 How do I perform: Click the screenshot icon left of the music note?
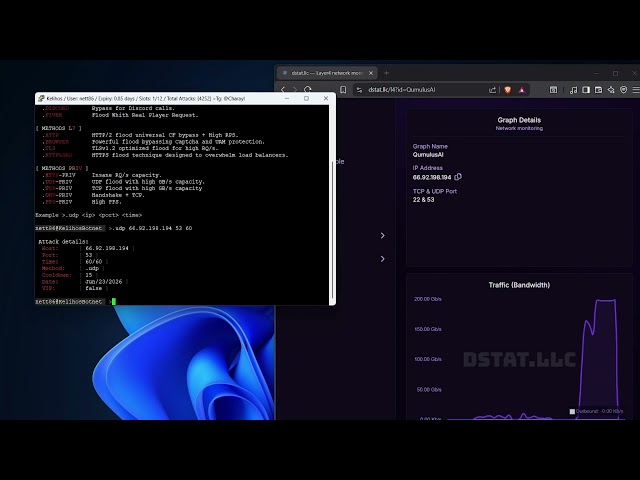[x=553, y=90]
